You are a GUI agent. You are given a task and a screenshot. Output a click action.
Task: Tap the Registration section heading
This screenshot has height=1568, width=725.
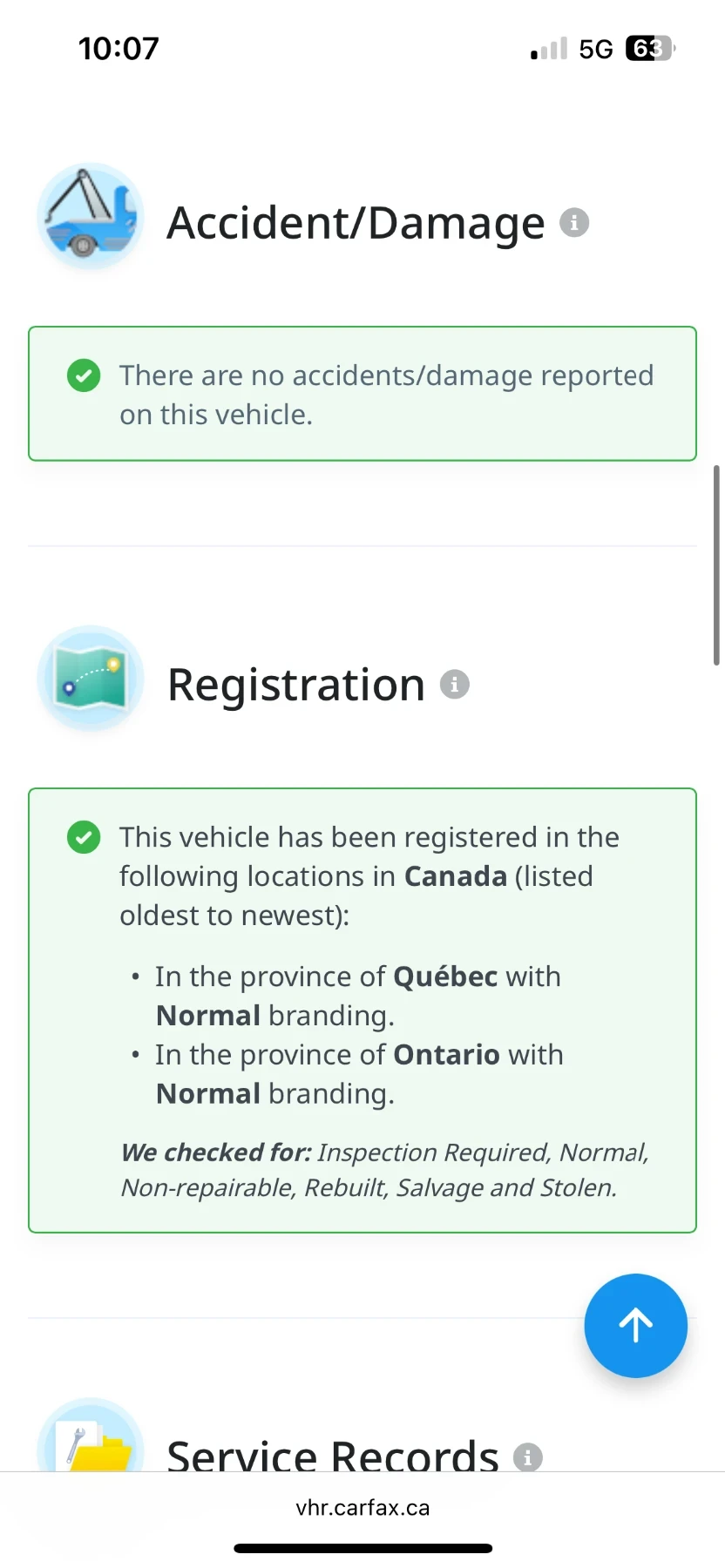click(296, 685)
